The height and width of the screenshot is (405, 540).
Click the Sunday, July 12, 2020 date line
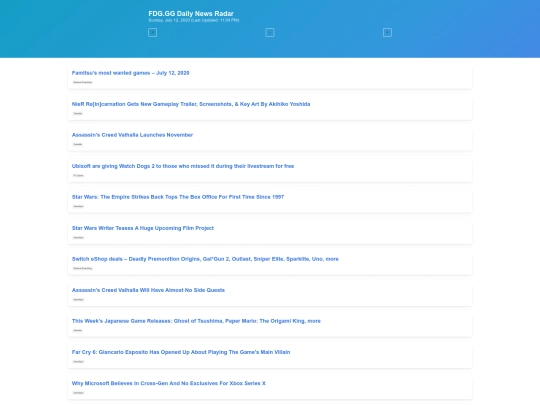[194, 20]
